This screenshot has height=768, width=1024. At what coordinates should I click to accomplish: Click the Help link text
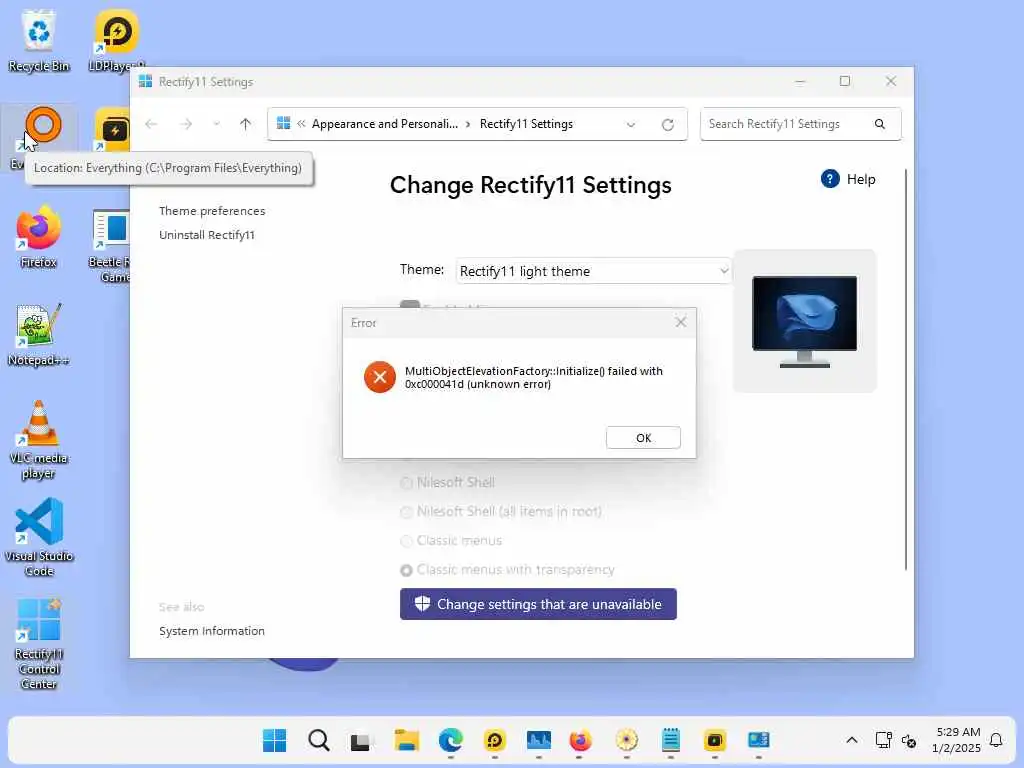[861, 179]
